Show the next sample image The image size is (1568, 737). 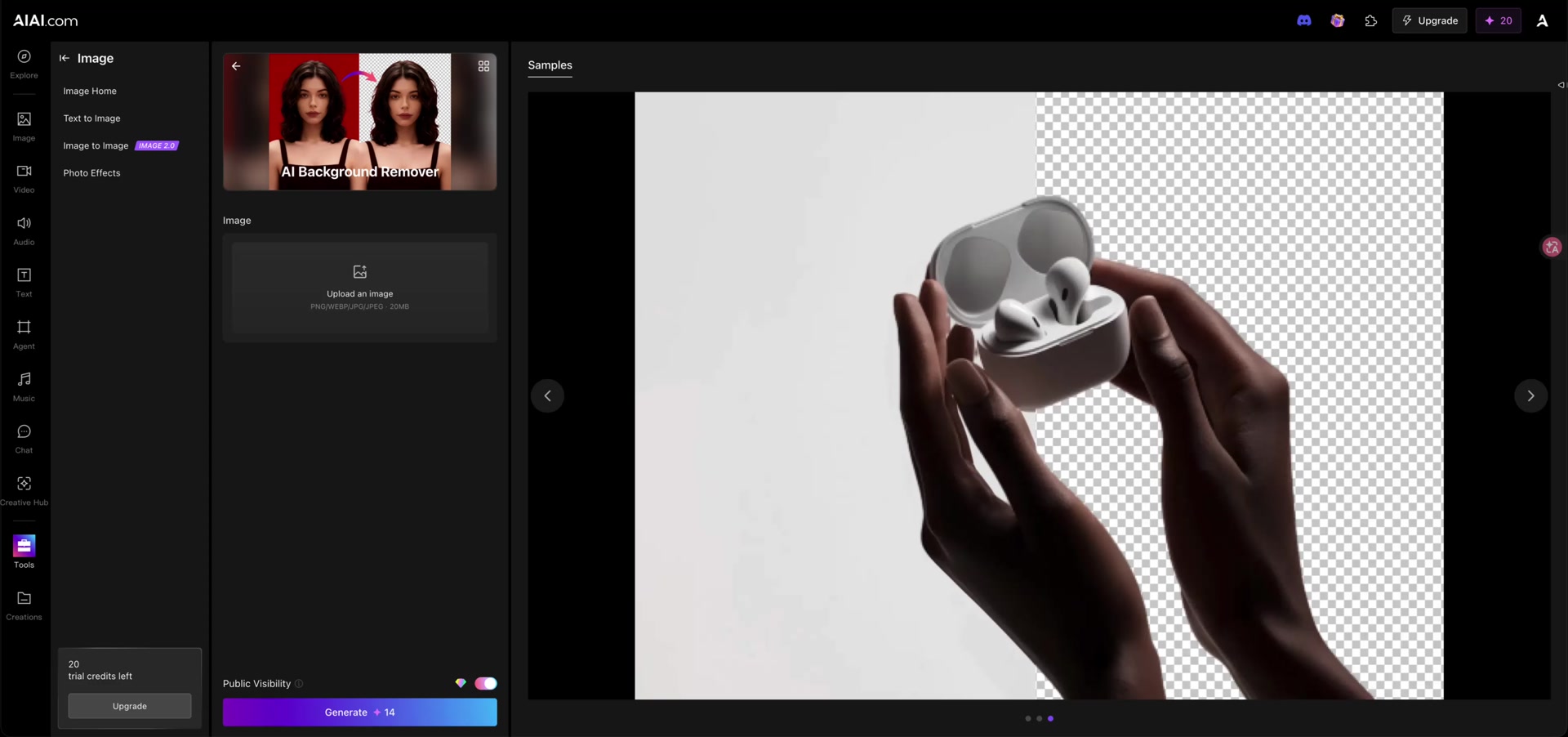[x=1530, y=396]
